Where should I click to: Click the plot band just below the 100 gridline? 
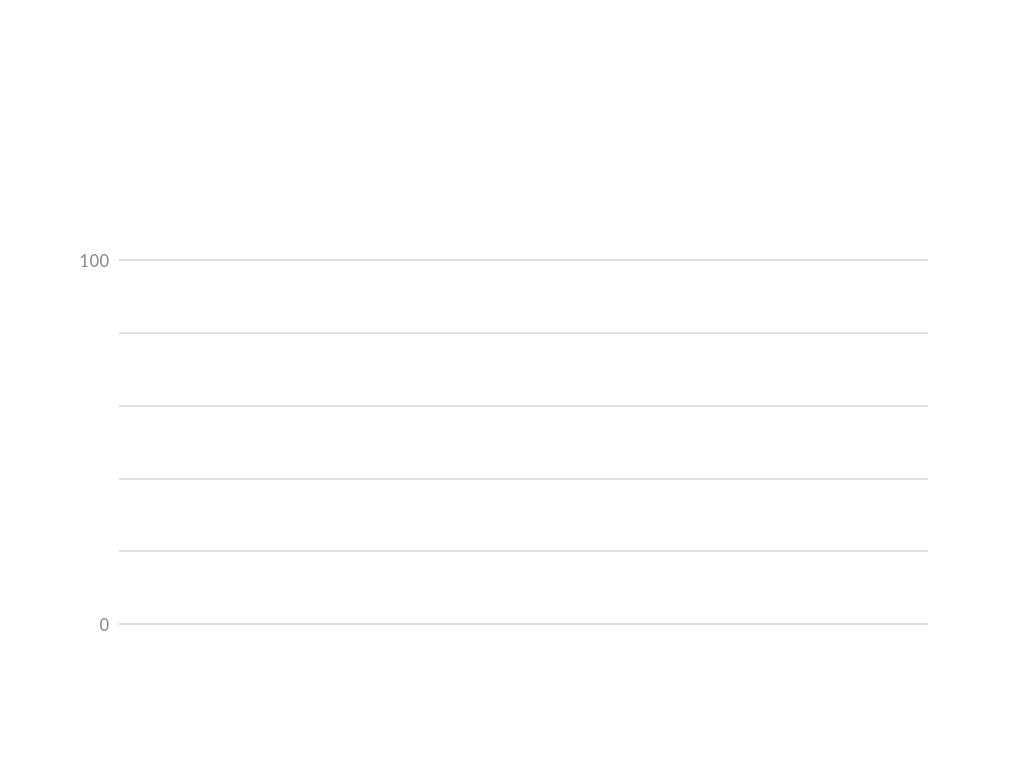pos(523,296)
